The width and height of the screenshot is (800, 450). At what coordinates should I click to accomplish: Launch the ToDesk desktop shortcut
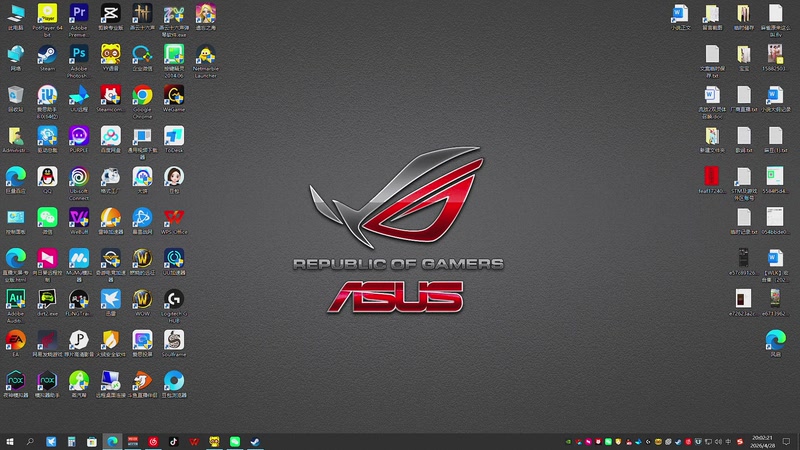tap(174, 137)
